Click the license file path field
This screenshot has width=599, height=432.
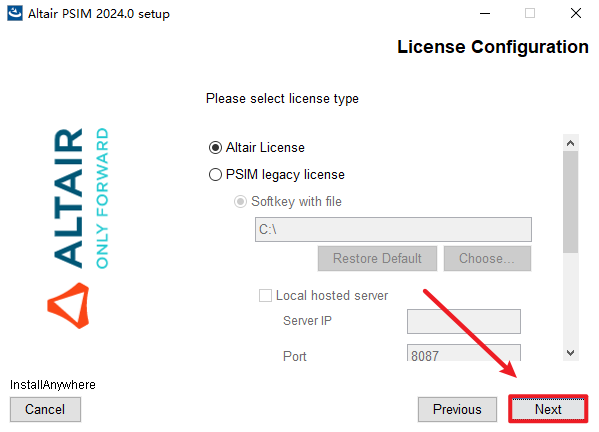point(393,230)
